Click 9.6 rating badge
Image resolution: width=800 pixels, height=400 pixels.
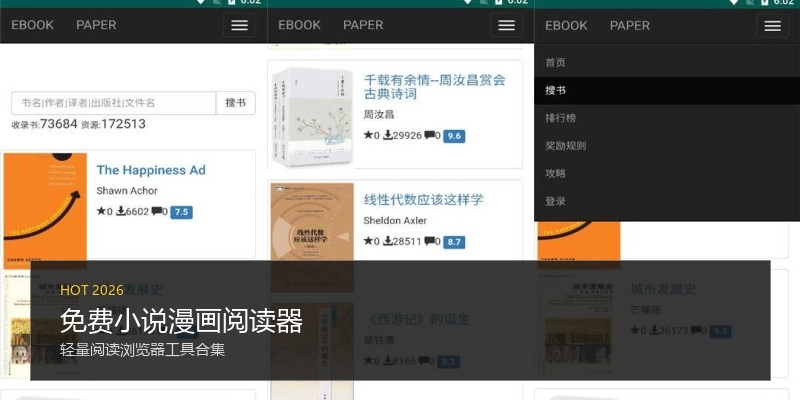coord(454,136)
